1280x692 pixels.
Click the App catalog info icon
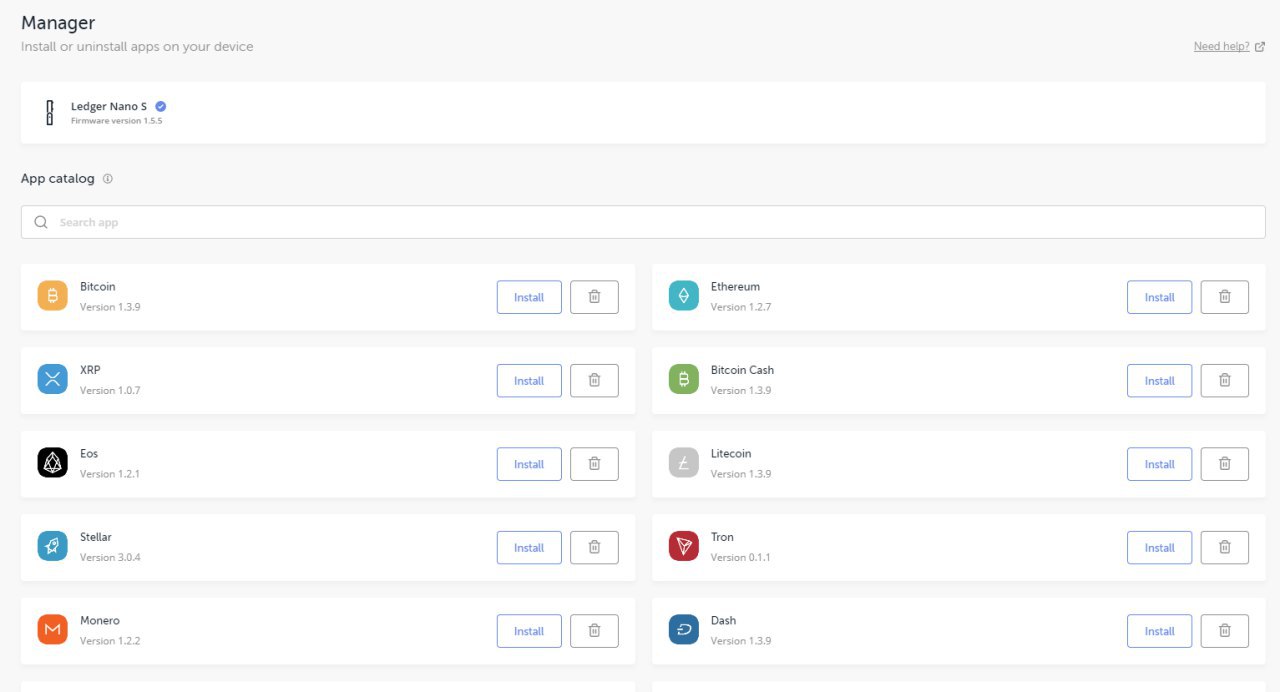click(x=108, y=179)
